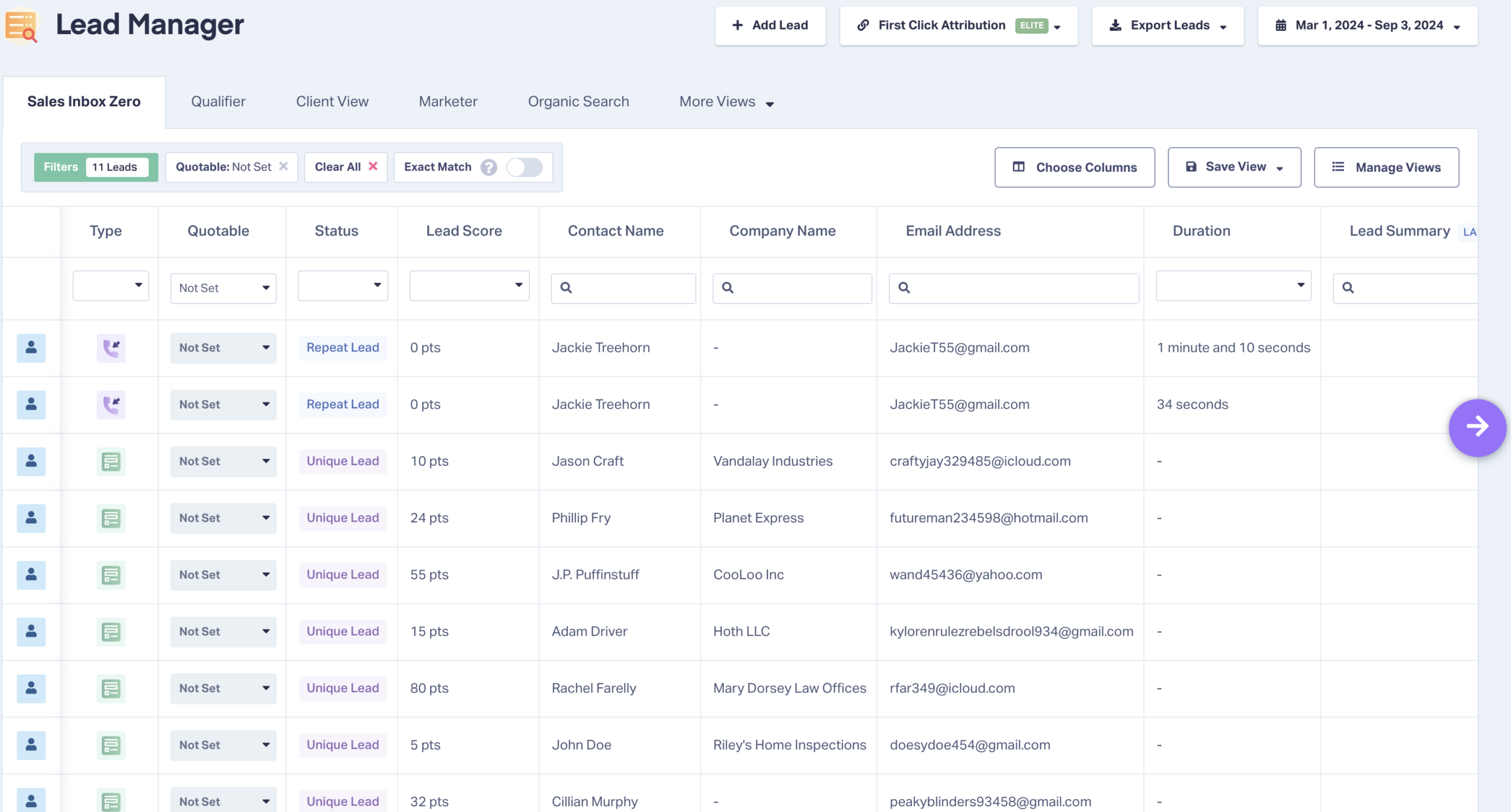Click the purple next arrow circle button

coord(1477,427)
